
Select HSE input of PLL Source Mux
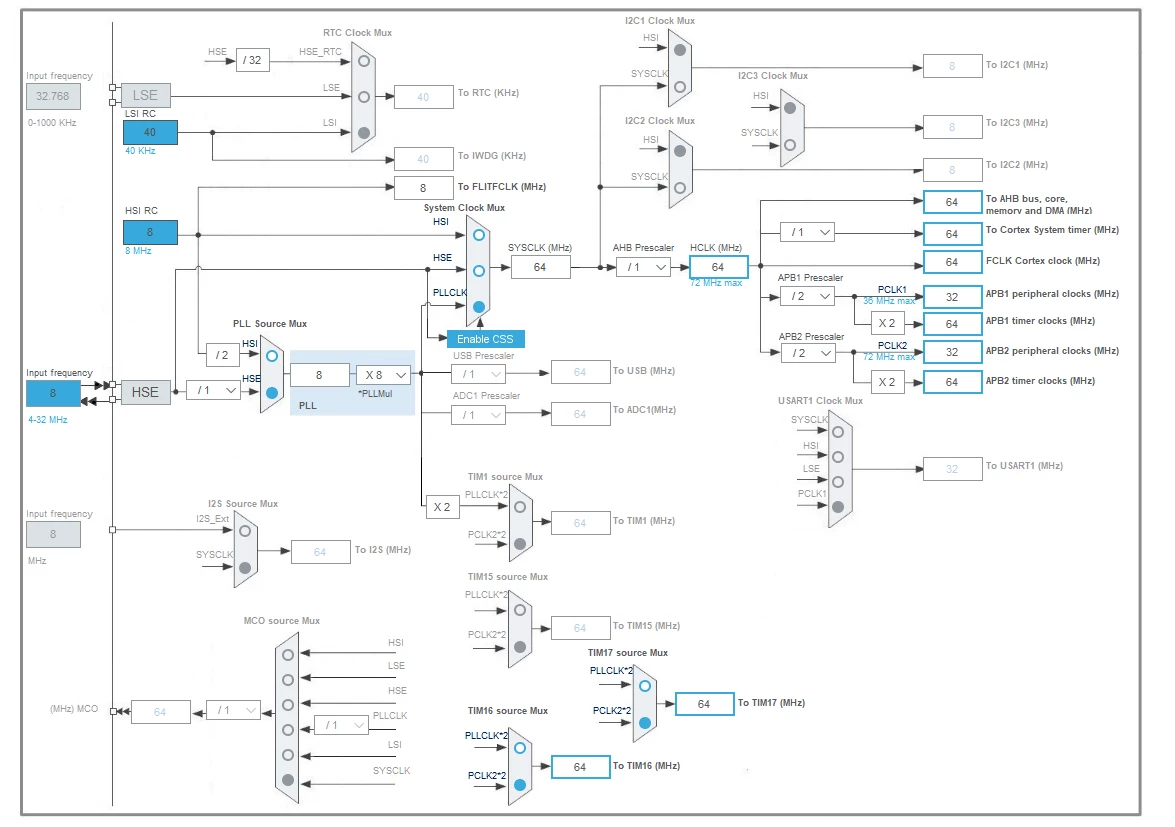pyautogui.click(x=272, y=393)
